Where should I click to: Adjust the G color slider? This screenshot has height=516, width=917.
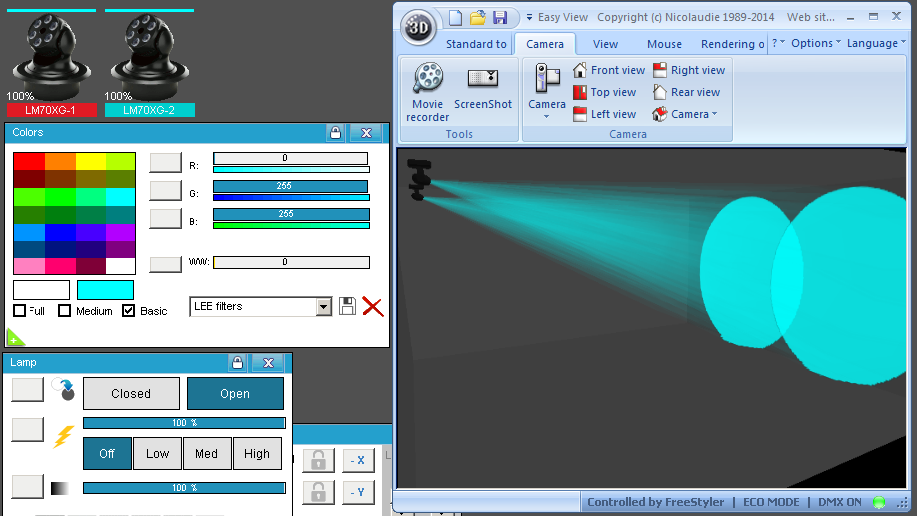[291, 186]
